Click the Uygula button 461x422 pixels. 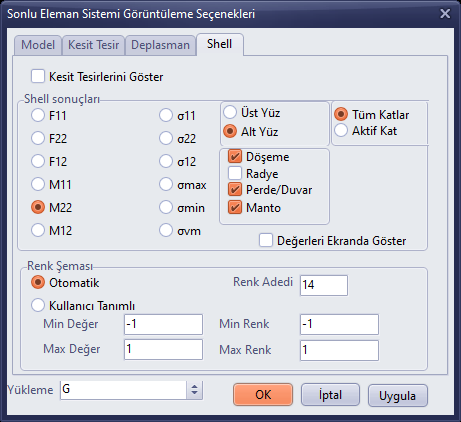pyautogui.click(x=398, y=396)
